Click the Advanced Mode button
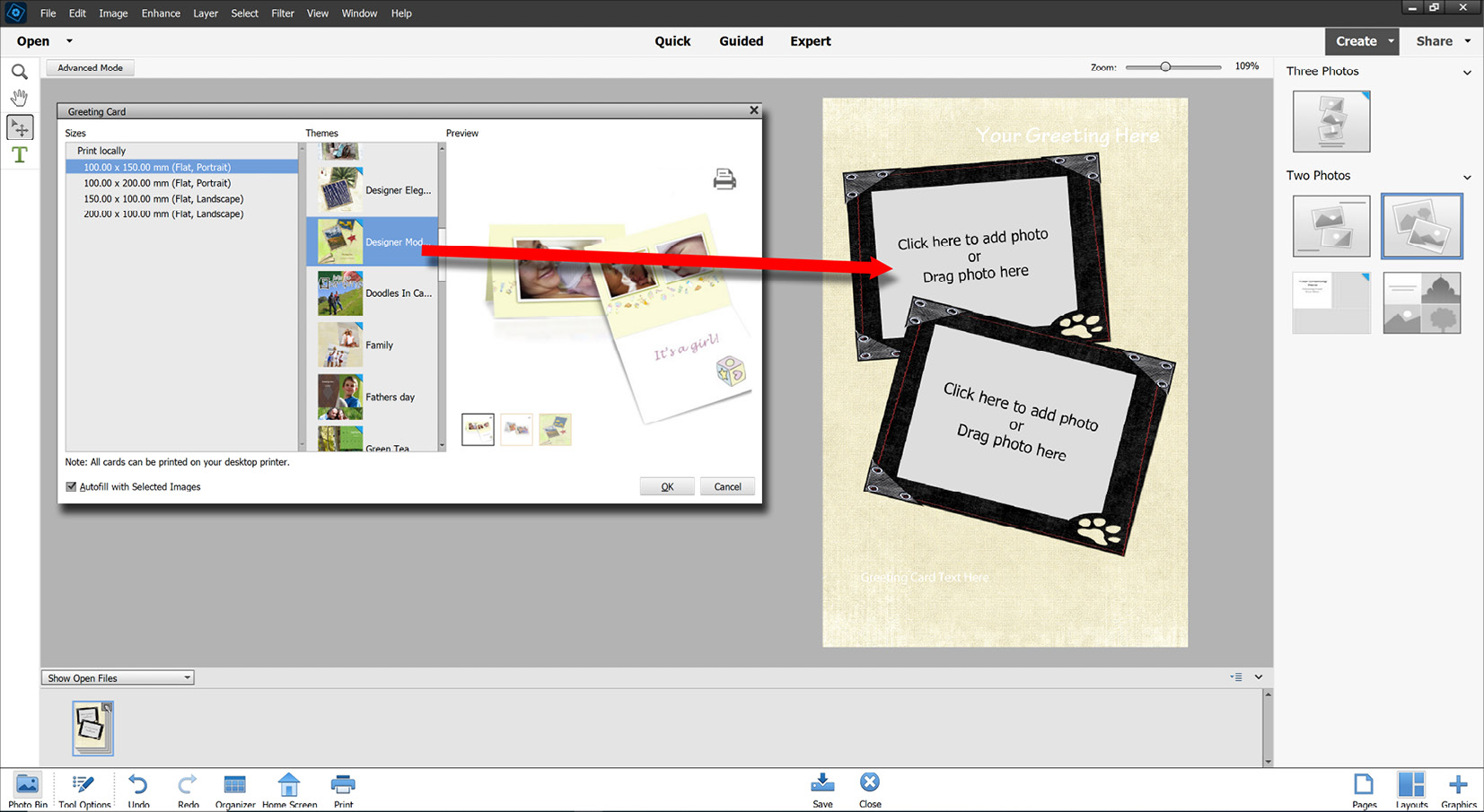1484x812 pixels. [x=90, y=68]
